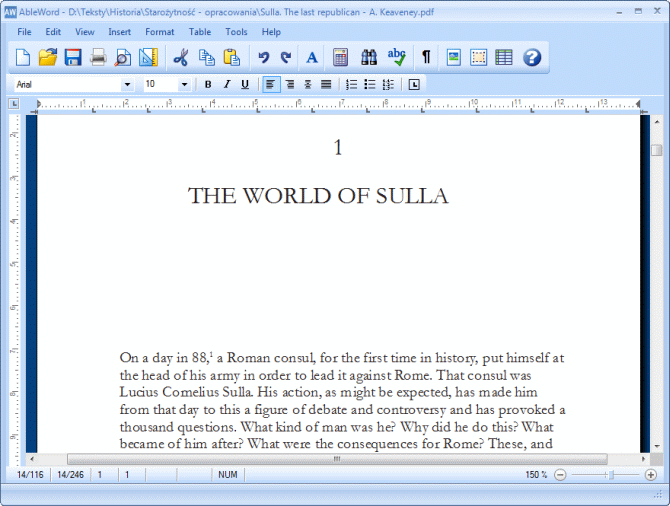The image size is (670, 506).
Task: Apply a numbered list
Action: tap(351, 85)
